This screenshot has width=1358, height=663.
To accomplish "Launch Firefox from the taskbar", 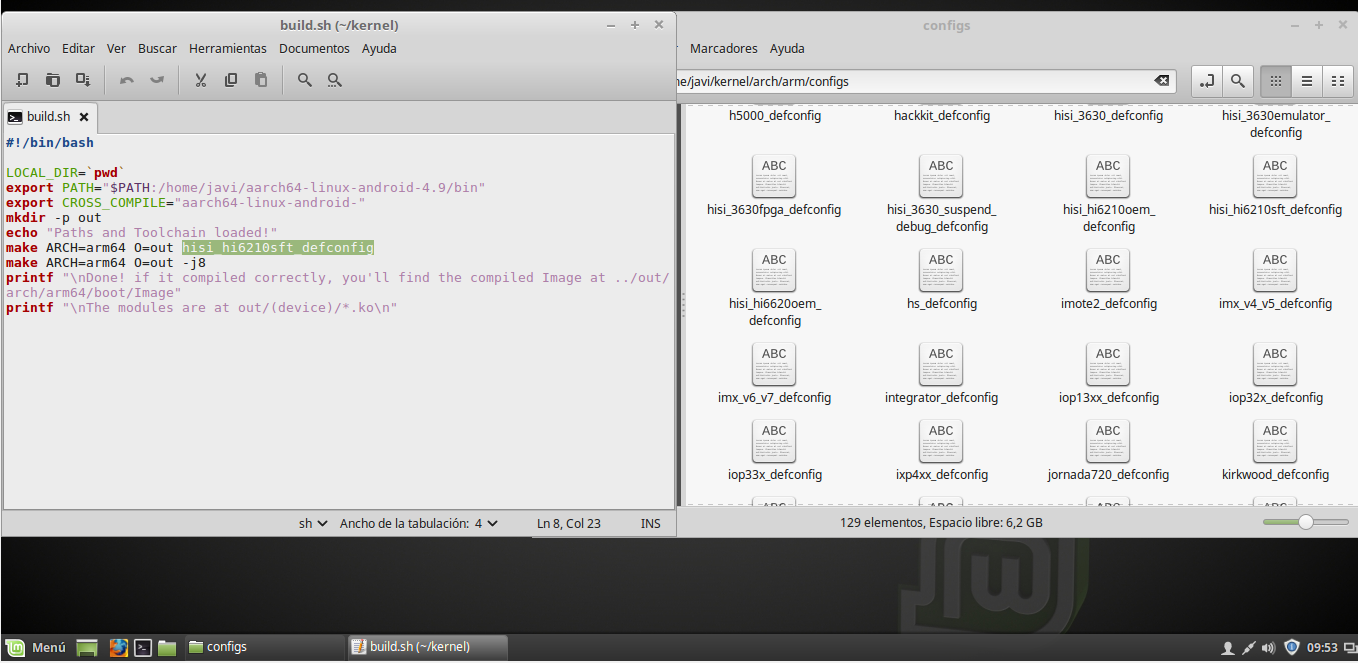I will [x=119, y=647].
